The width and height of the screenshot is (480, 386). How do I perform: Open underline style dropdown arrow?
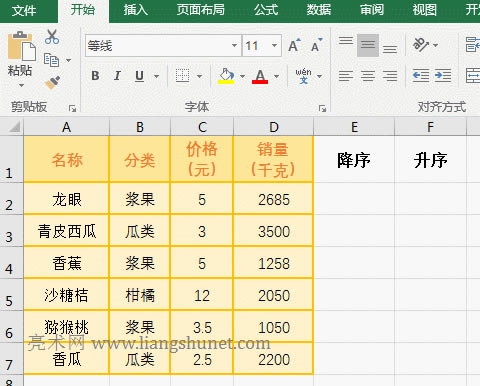point(156,76)
